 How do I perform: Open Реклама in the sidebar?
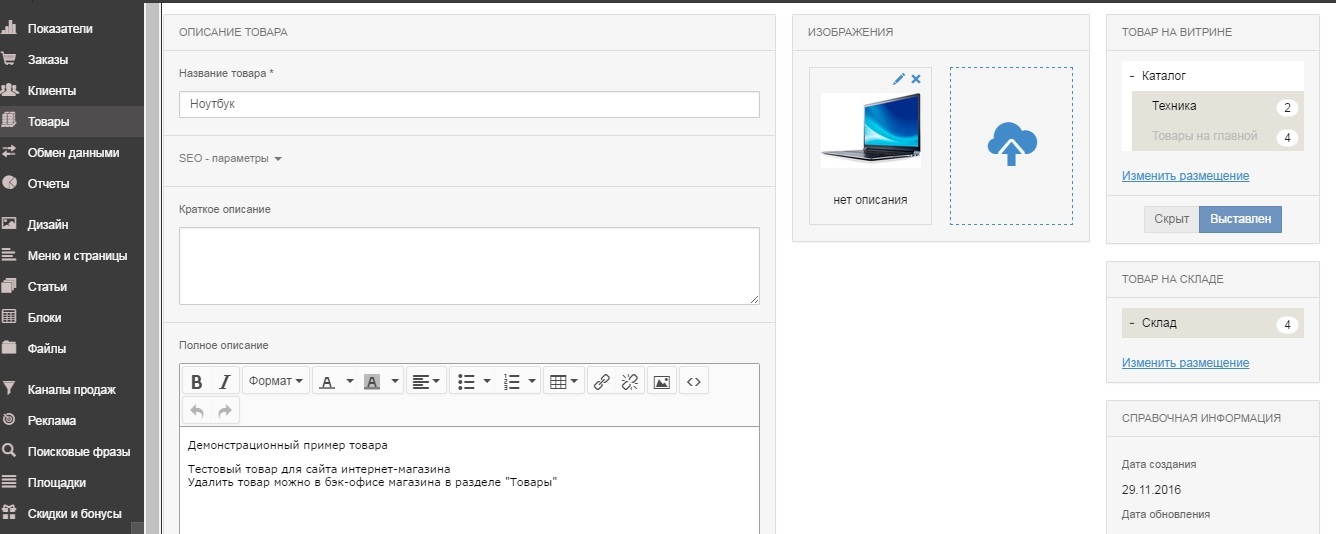[x=72, y=421]
